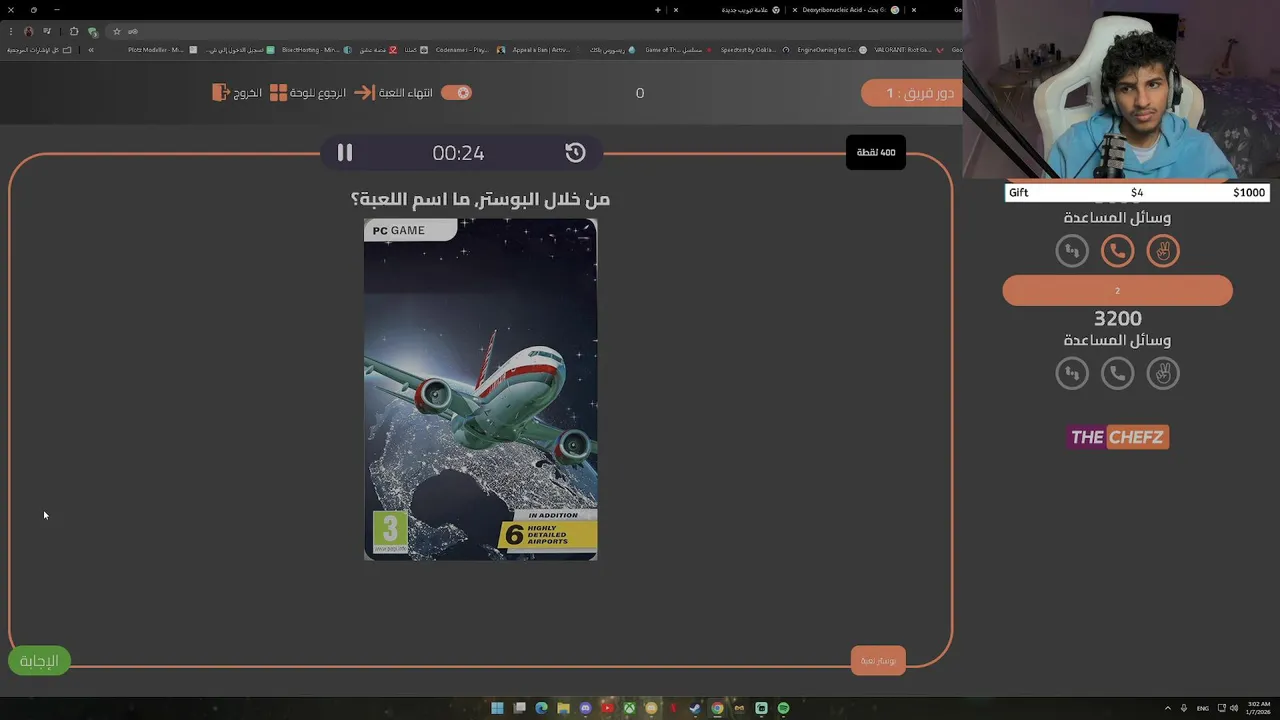
Task: Click the THE CHEFZ sponsor logo
Action: (x=1118, y=437)
